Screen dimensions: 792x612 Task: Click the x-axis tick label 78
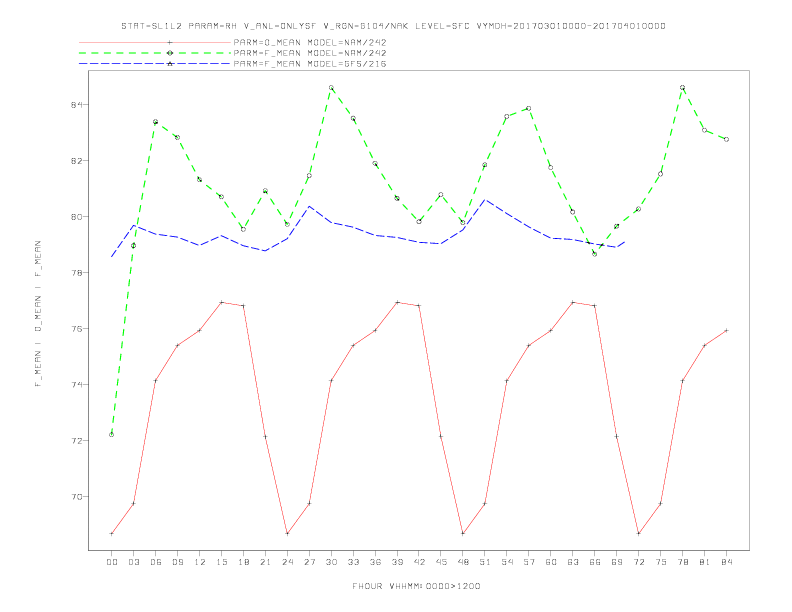[682, 562]
